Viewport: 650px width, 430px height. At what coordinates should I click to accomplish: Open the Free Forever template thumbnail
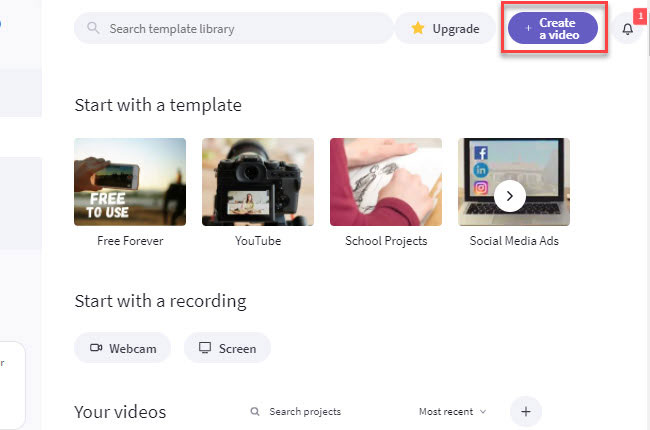(130, 182)
